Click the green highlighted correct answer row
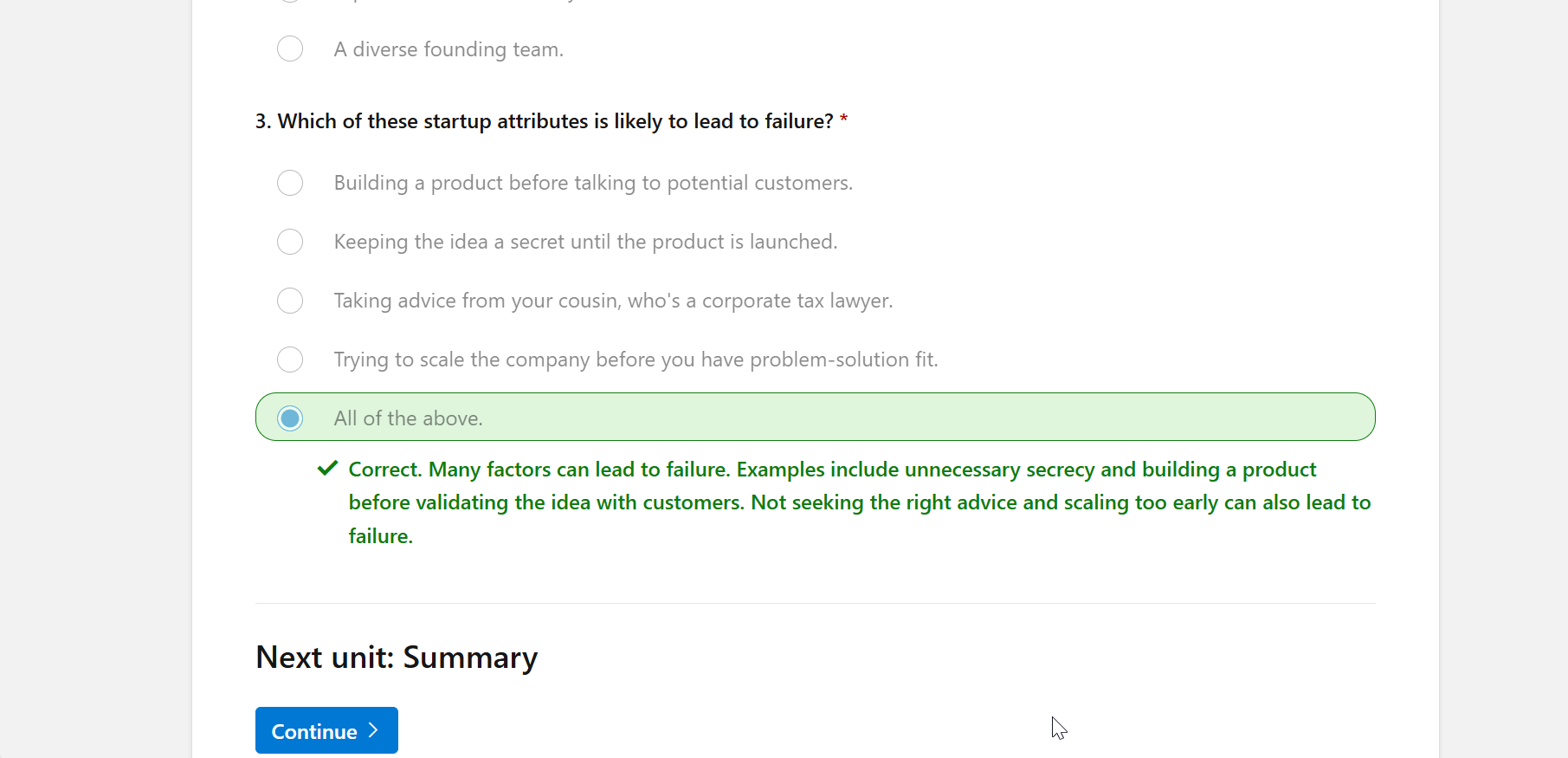The height and width of the screenshot is (758, 1568). pos(815,417)
